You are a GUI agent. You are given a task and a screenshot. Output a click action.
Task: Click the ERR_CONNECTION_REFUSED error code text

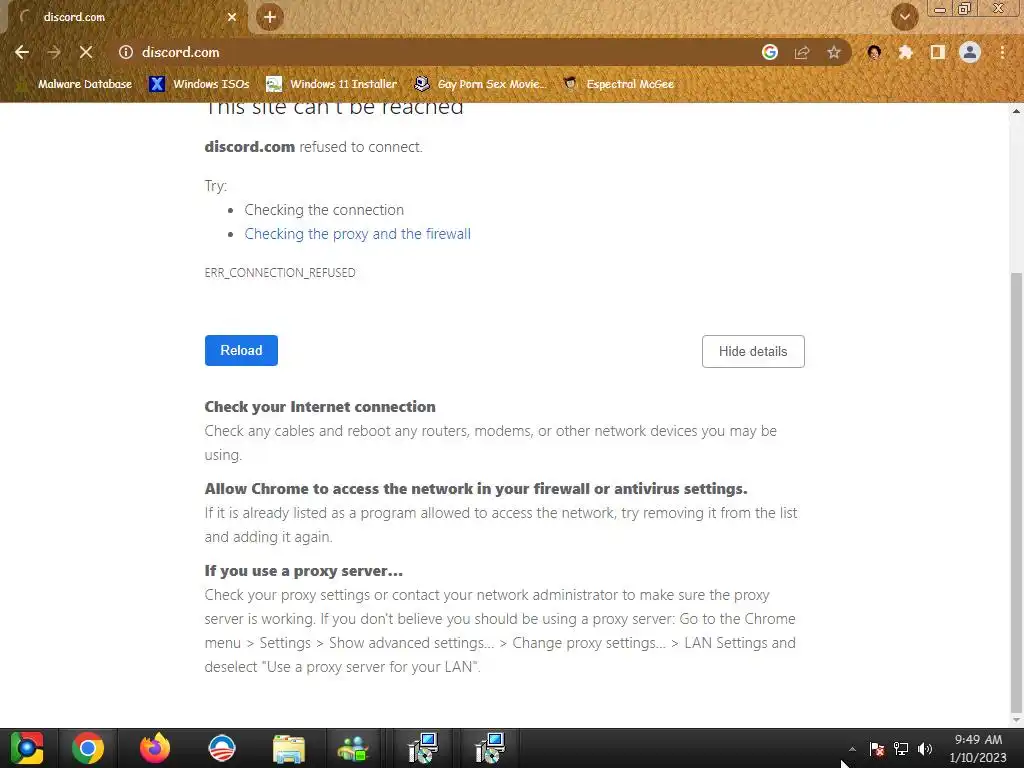(x=280, y=272)
